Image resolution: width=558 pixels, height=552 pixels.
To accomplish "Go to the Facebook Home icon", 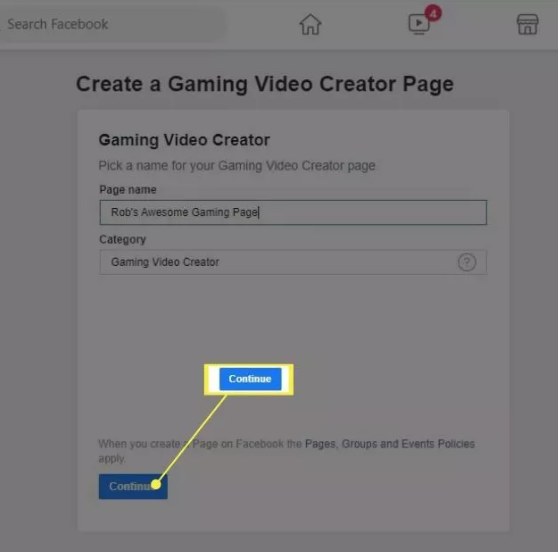I will [x=310, y=24].
